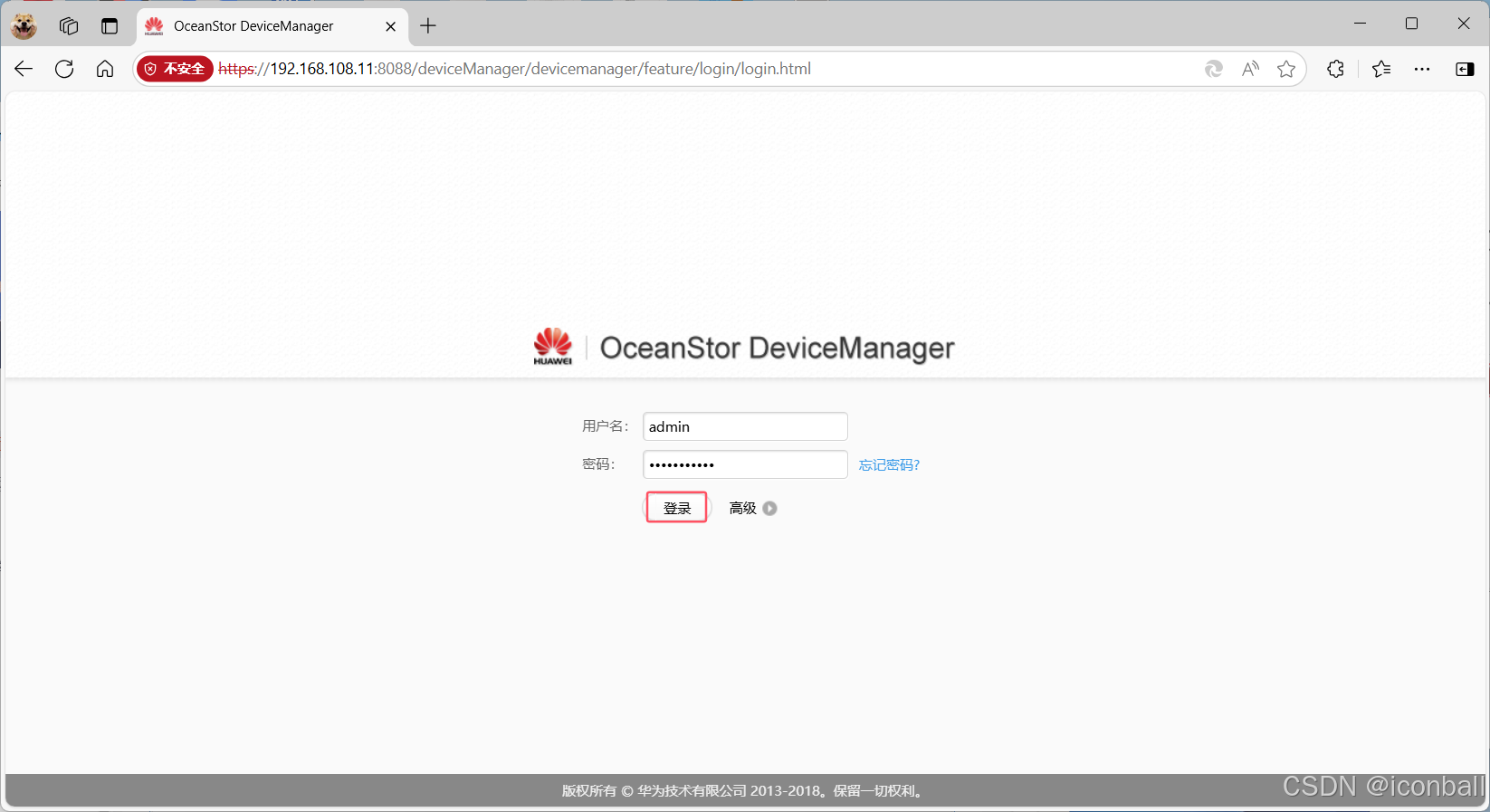Open the browser settings and more menu
Screen dimensions: 1490x812
click(x=1422, y=69)
